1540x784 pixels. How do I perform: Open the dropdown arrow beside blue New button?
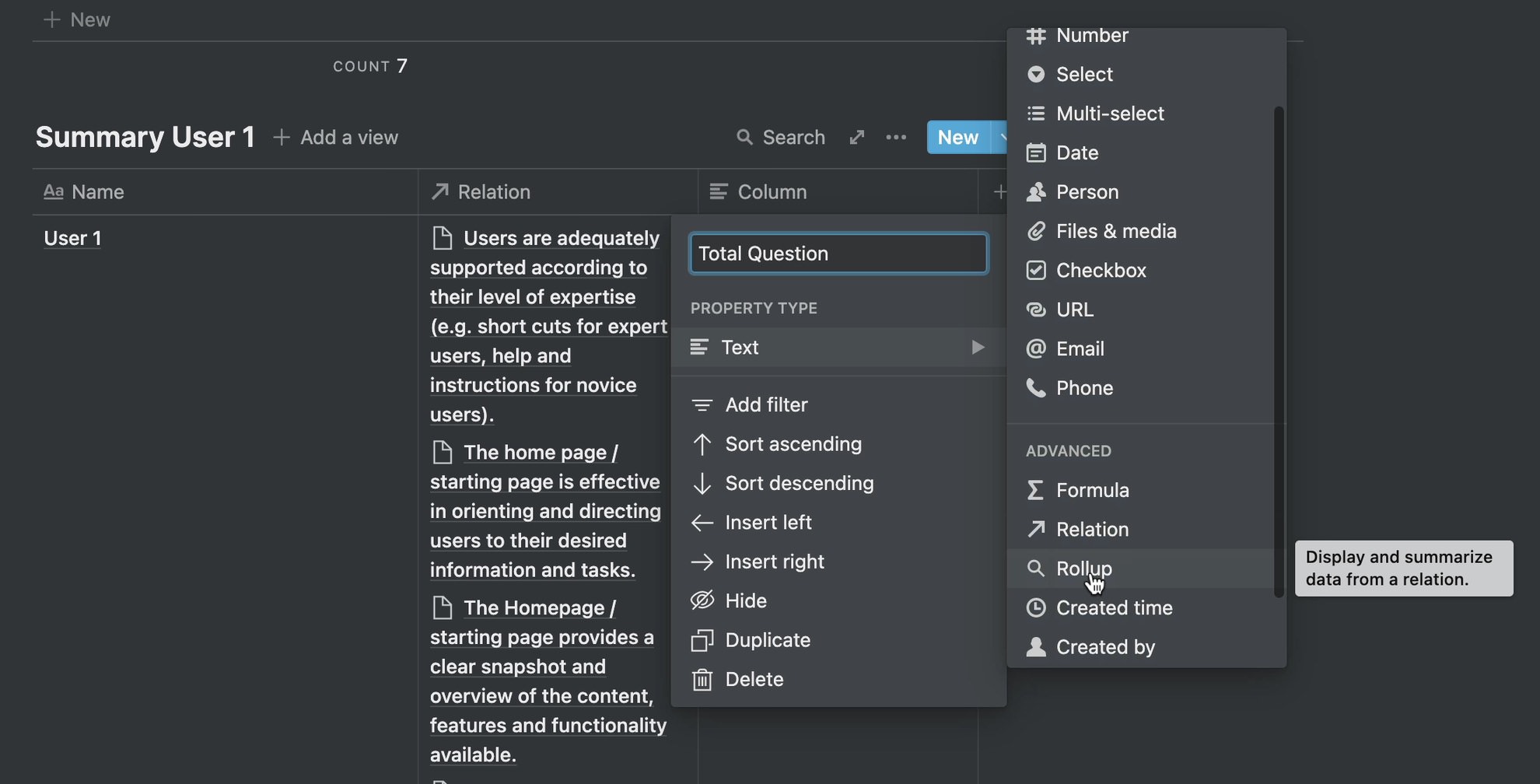1001,138
